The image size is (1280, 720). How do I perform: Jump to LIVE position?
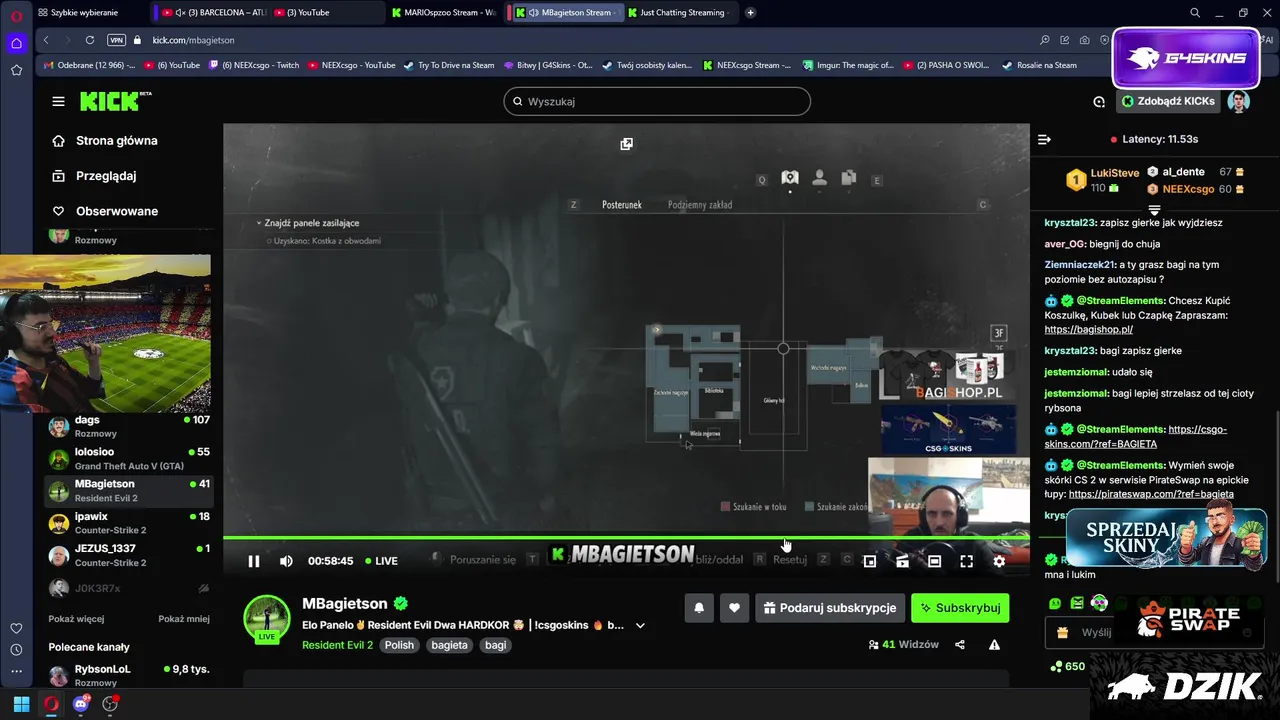[381, 561]
